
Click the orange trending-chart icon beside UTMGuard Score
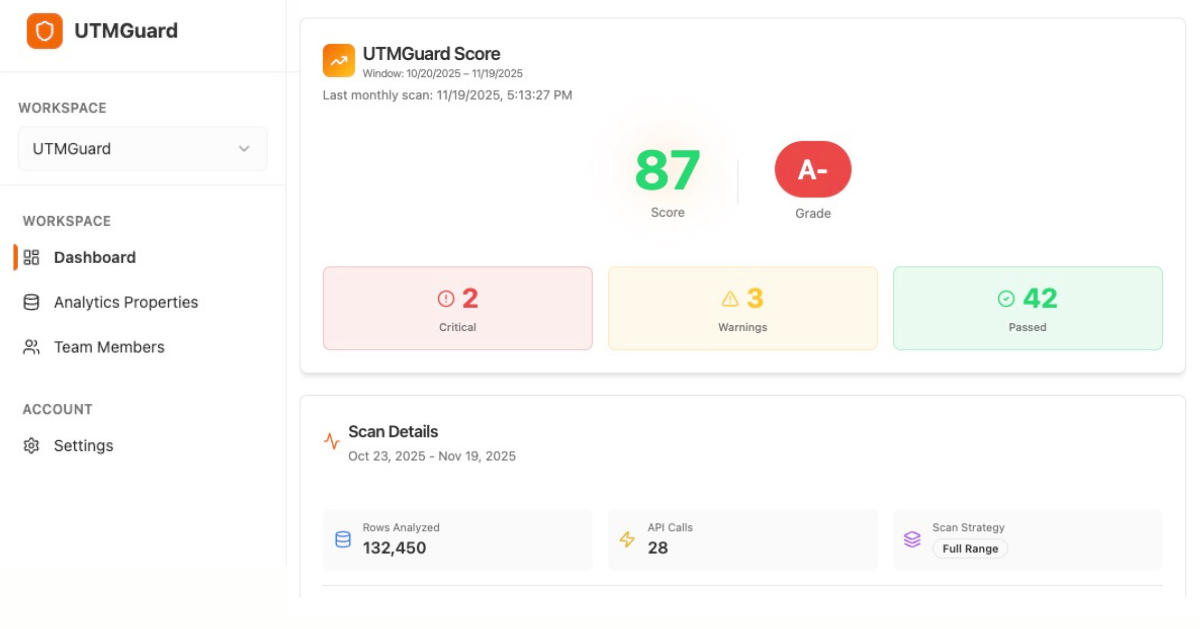point(338,61)
